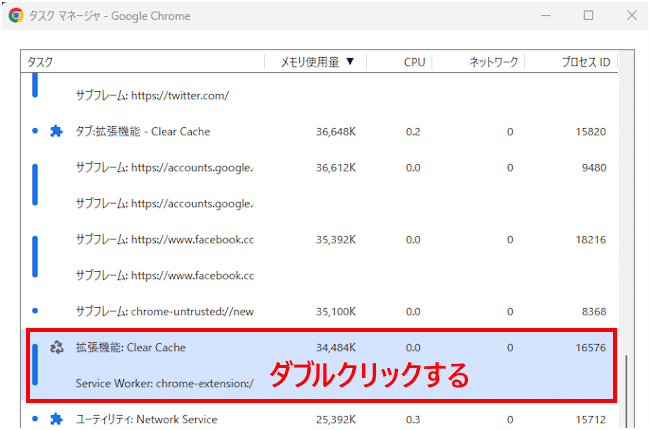Click process ID 15820
Viewport: 650px width, 430px height.
[x=591, y=132]
